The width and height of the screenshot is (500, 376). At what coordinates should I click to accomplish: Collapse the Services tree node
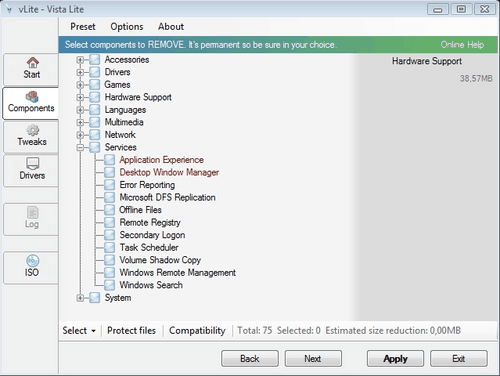pyautogui.click(x=80, y=148)
